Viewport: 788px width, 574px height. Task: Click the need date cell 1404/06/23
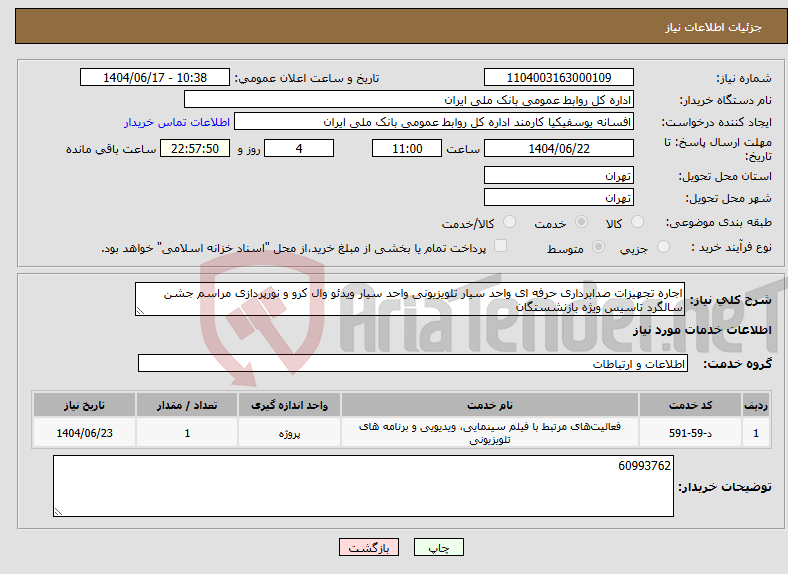pos(84,433)
